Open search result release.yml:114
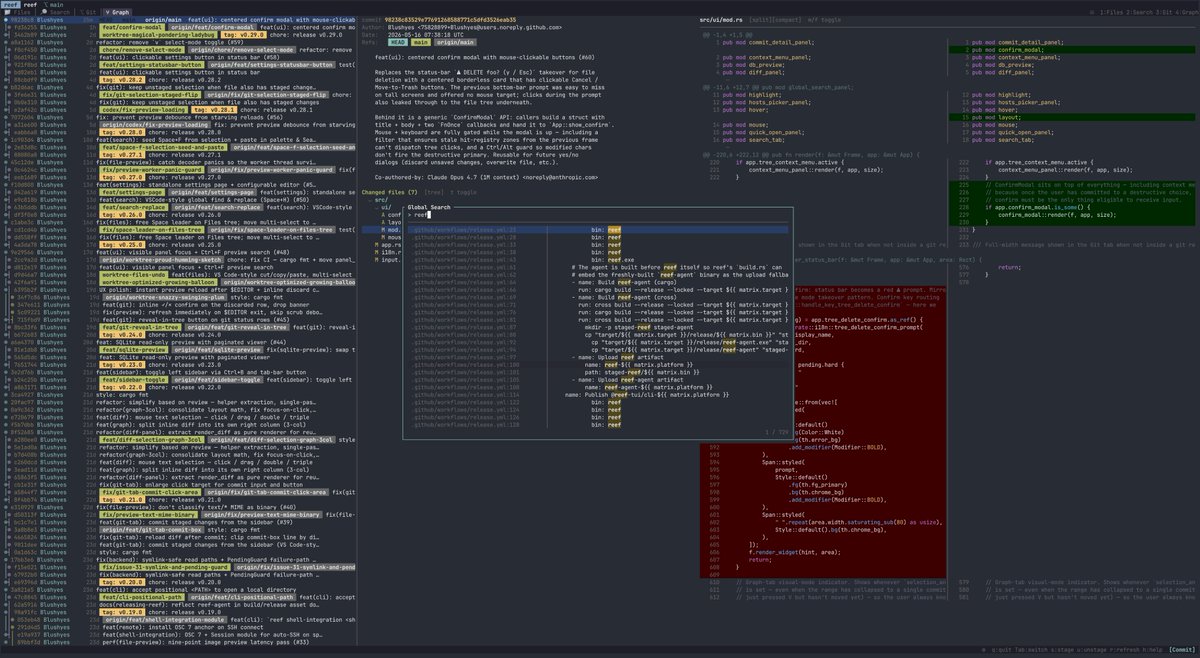Viewport: 1200px width, 658px height. pyautogui.click(x=465, y=395)
